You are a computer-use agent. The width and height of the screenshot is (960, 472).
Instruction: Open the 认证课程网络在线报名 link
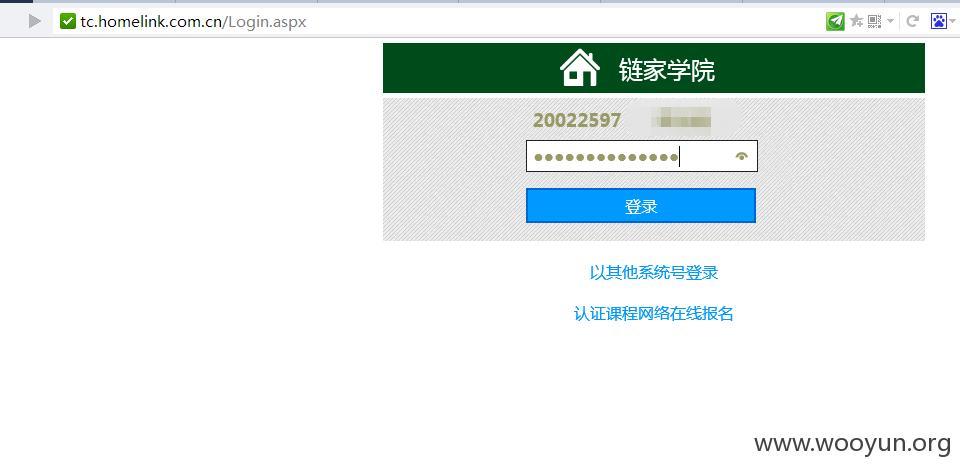pos(653,313)
